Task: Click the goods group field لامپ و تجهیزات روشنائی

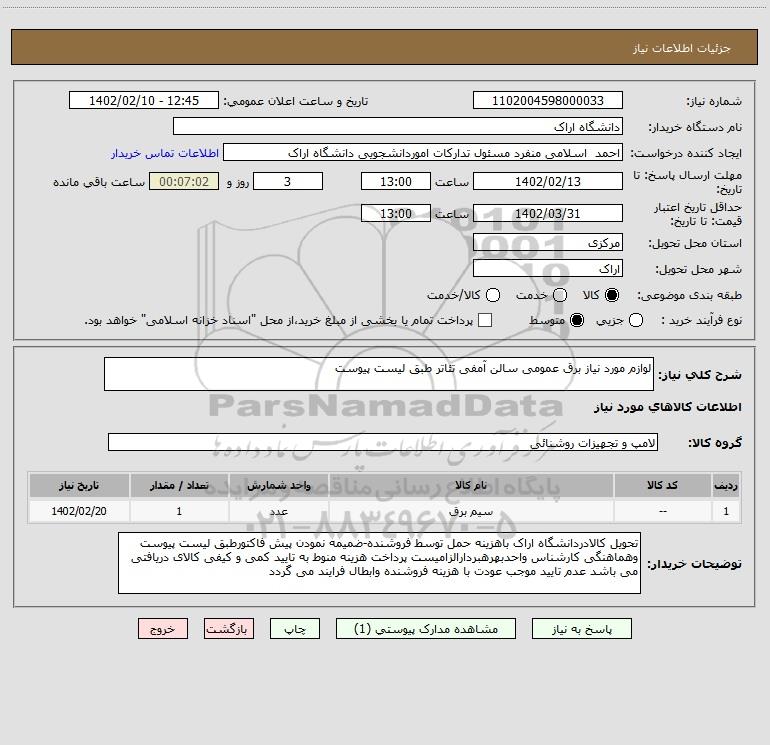Action: click(x=383, y=442)
